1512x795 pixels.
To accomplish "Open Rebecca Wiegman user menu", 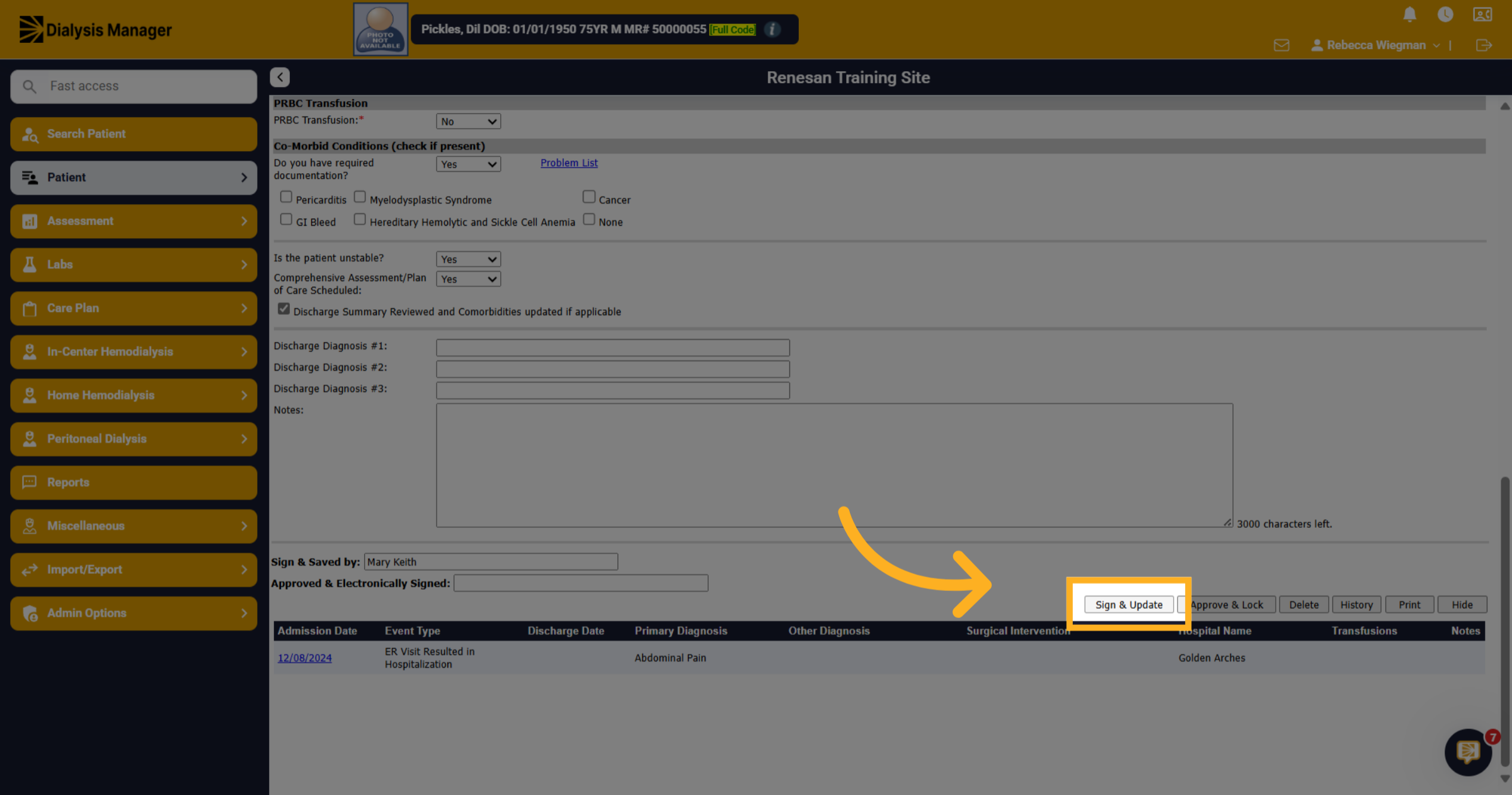I will tap(1375, 45).
